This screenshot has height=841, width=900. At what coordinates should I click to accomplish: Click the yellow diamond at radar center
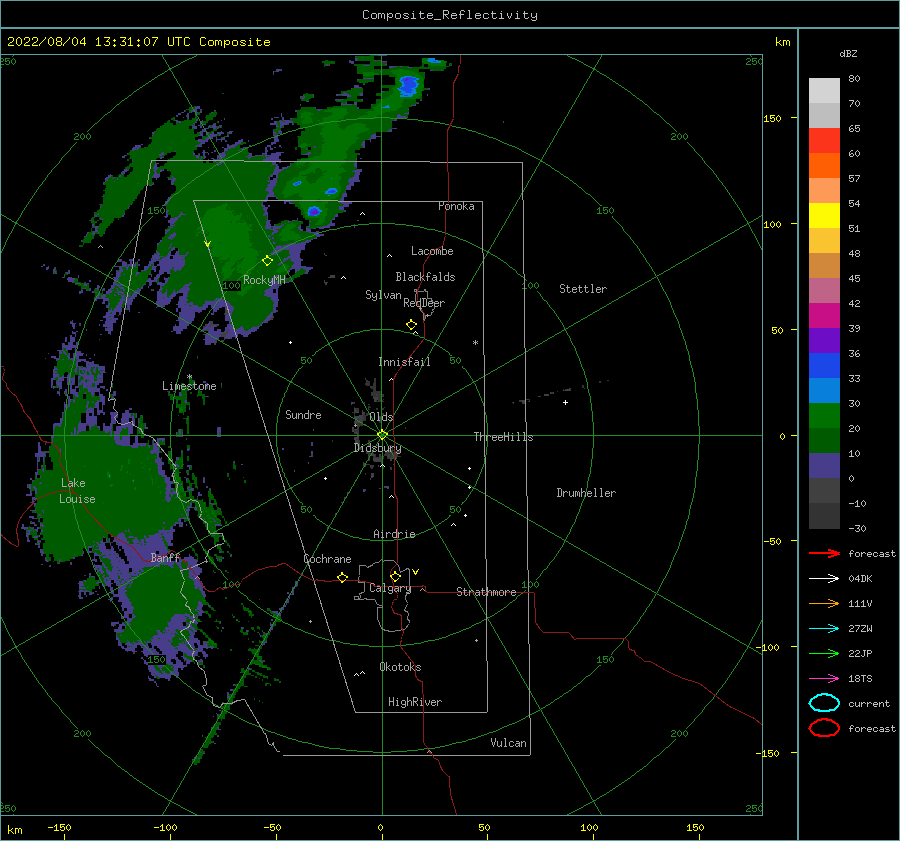click(382, 435)
